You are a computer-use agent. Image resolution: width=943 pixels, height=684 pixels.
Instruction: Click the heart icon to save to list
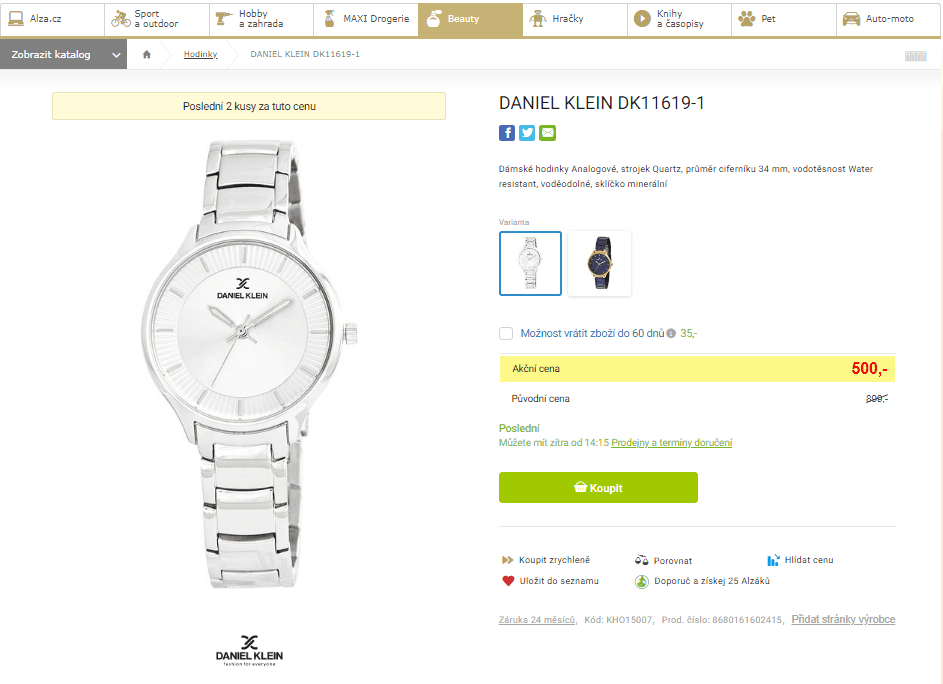click(x=508, y=581)
